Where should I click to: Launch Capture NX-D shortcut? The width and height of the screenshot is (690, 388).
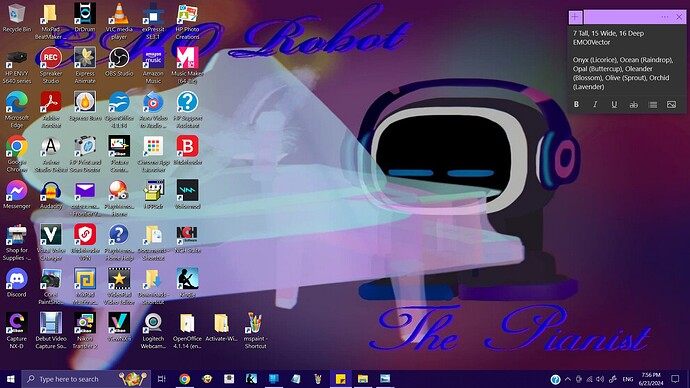17,331
